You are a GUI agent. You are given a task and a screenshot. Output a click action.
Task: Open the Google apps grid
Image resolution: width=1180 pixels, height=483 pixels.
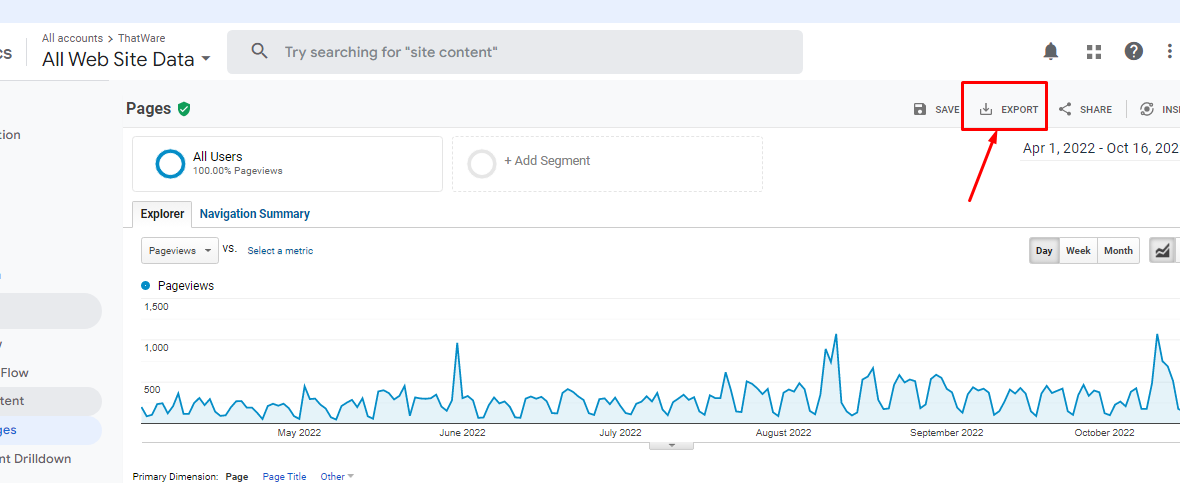pyautogui.click(x=1093, y=51)
